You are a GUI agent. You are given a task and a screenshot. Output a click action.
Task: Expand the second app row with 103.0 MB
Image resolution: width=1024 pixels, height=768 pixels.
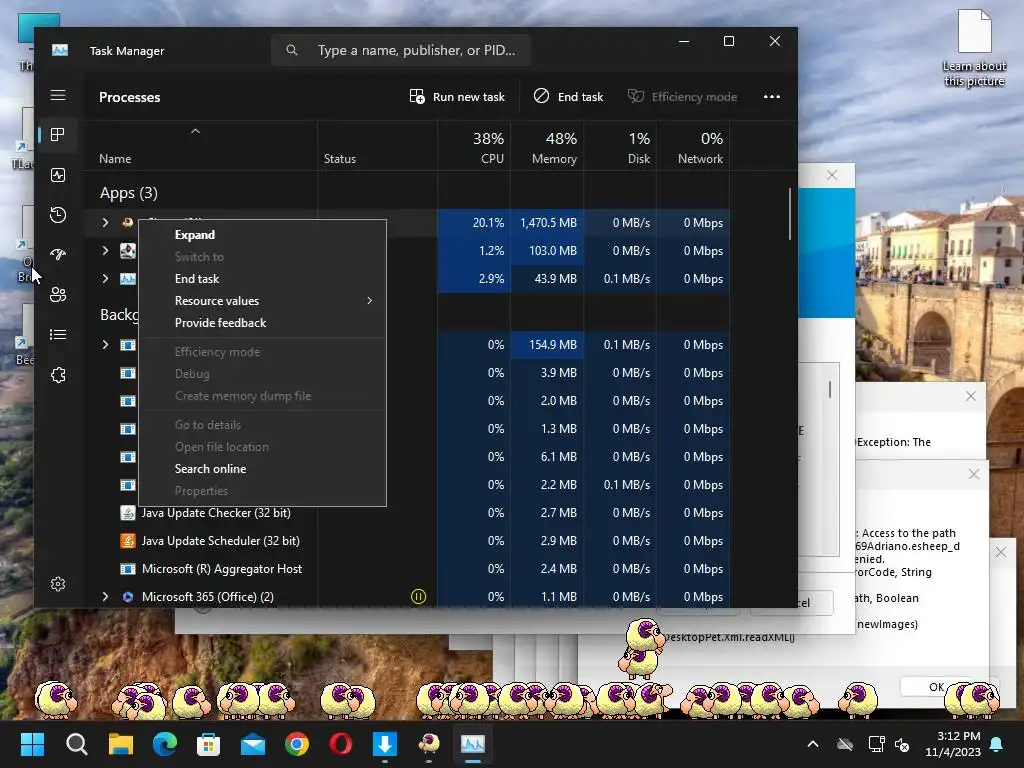105,251
